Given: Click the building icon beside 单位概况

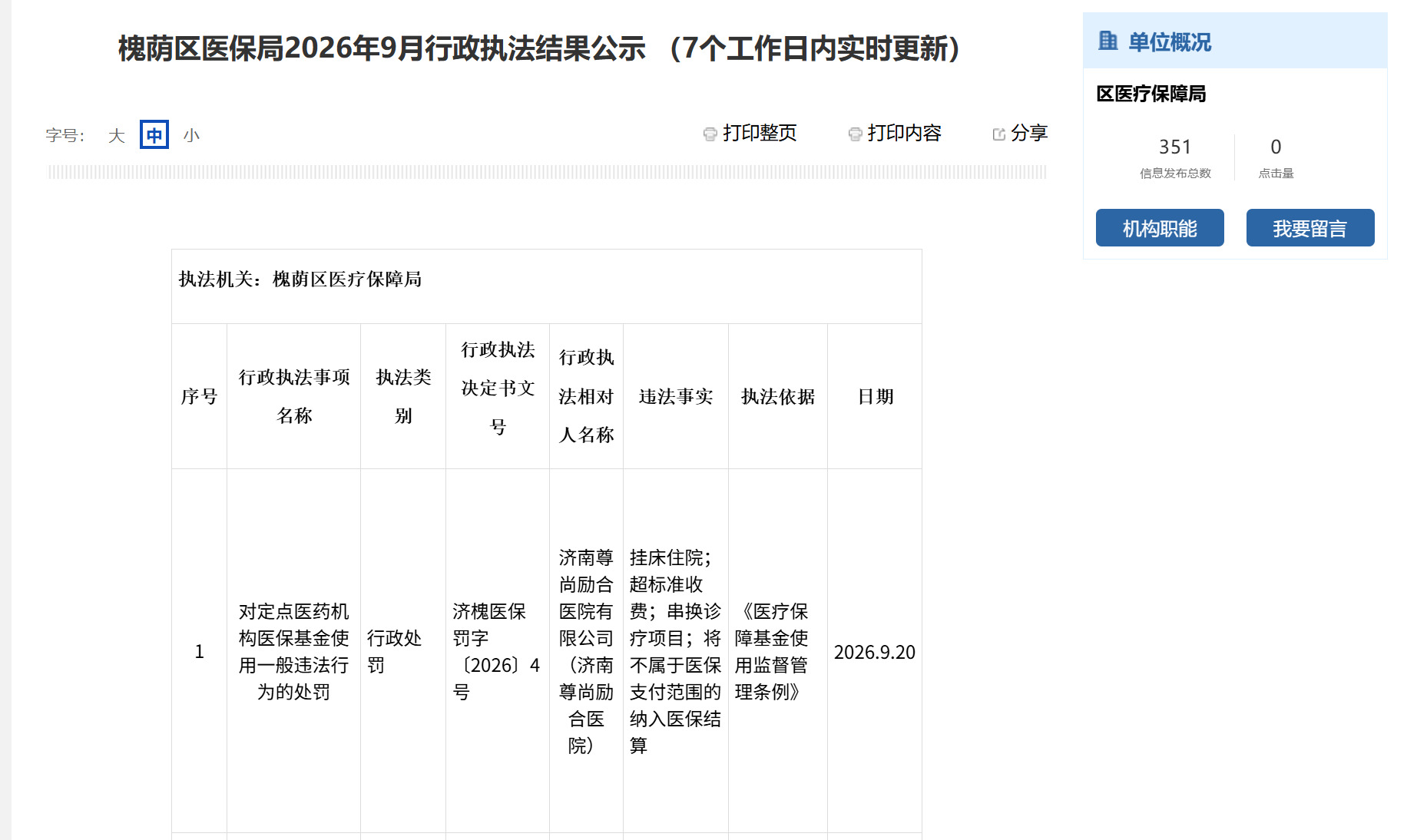Looking at the screenshot, I should tap(1107, 41).
